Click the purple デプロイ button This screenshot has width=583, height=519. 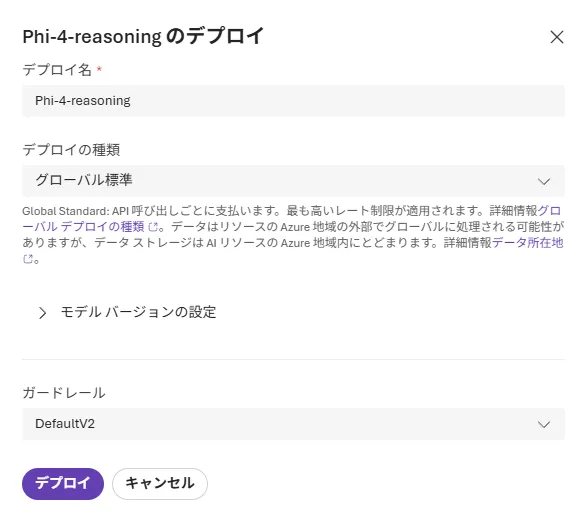click(63, 483)
